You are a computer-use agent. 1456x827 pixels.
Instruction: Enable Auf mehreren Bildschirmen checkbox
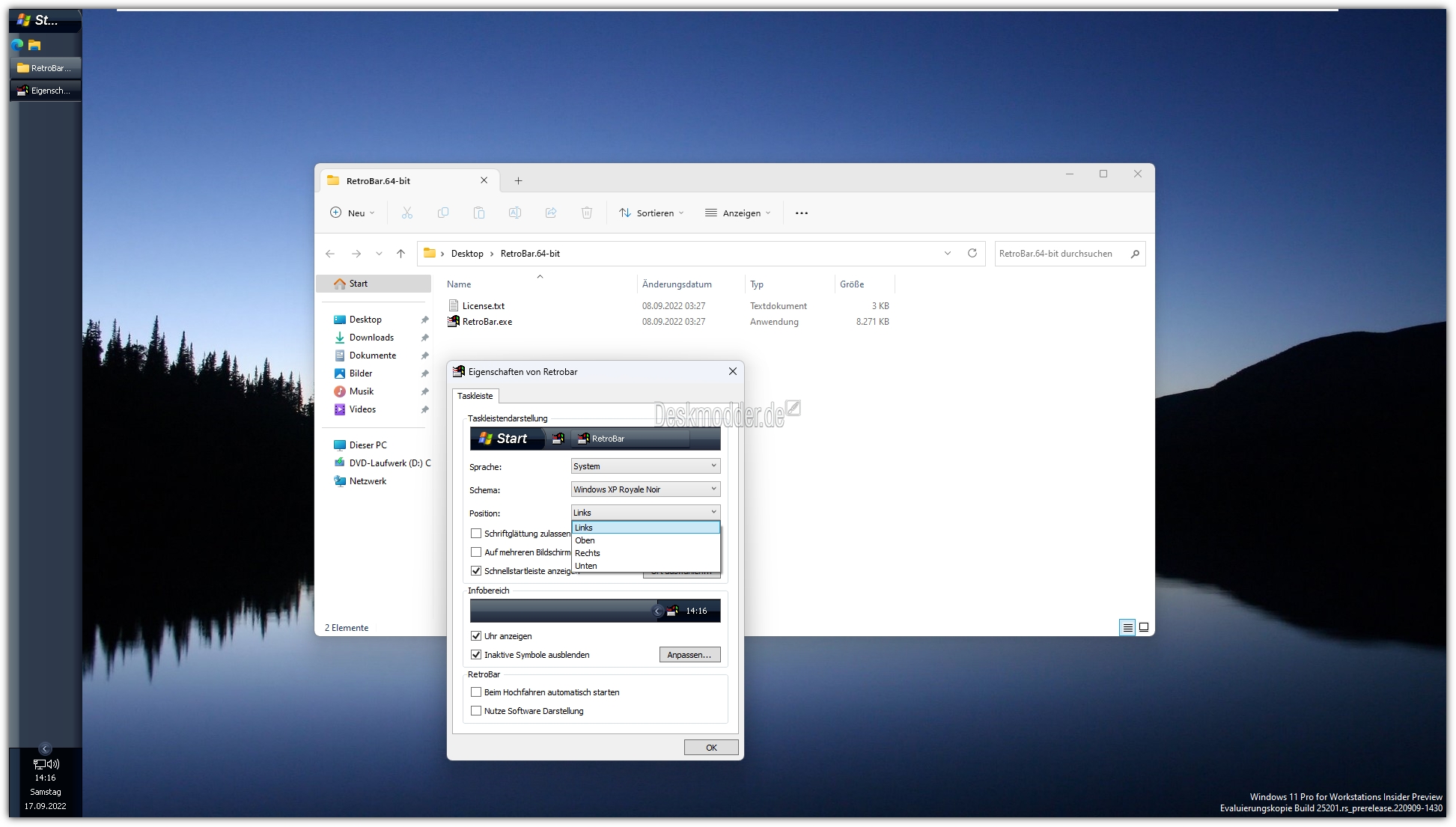pyautogui.click(x=476, y=552)
